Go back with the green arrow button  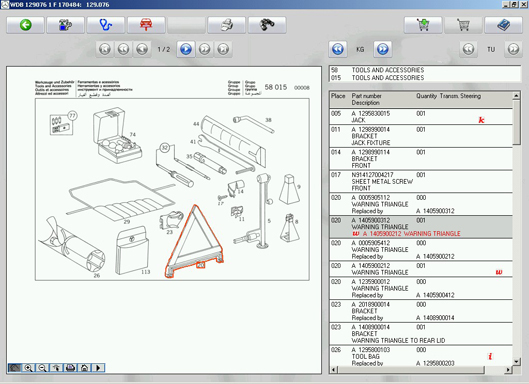(x=25, y=25)
